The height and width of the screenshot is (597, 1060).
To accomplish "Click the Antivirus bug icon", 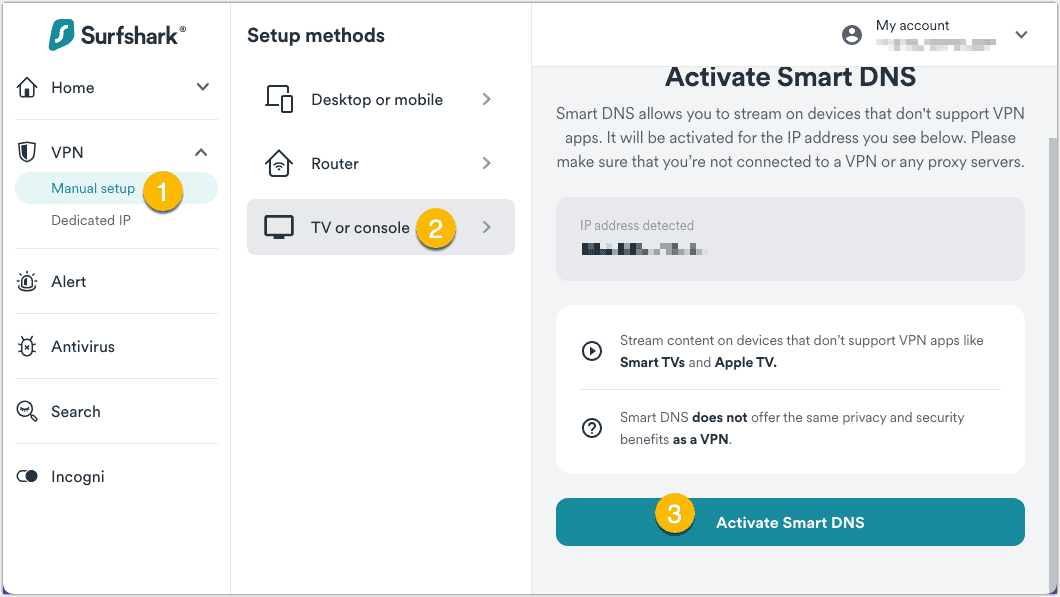I will pyautogui.click(x=28, y=347).
